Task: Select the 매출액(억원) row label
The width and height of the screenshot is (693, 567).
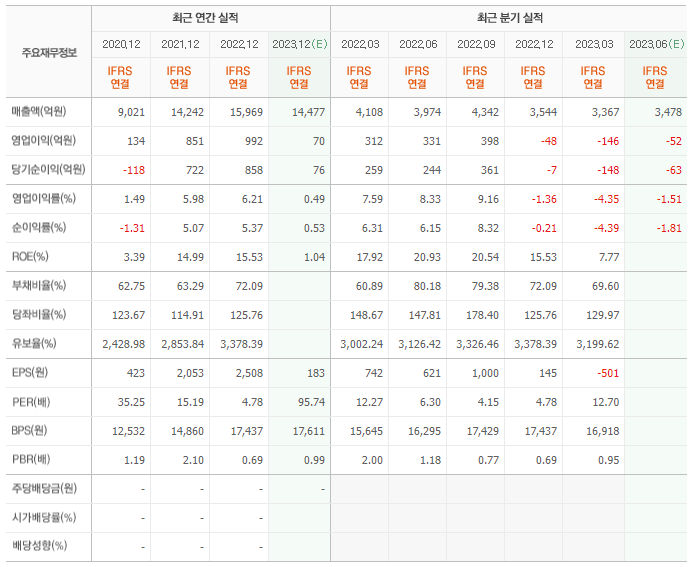Action: point(39,111)
